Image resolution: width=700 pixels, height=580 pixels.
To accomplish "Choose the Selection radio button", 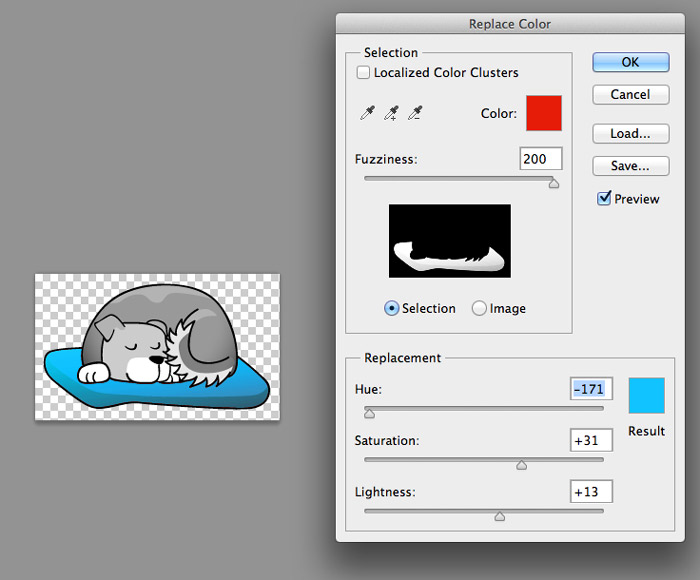I will [x=392, y=309].
